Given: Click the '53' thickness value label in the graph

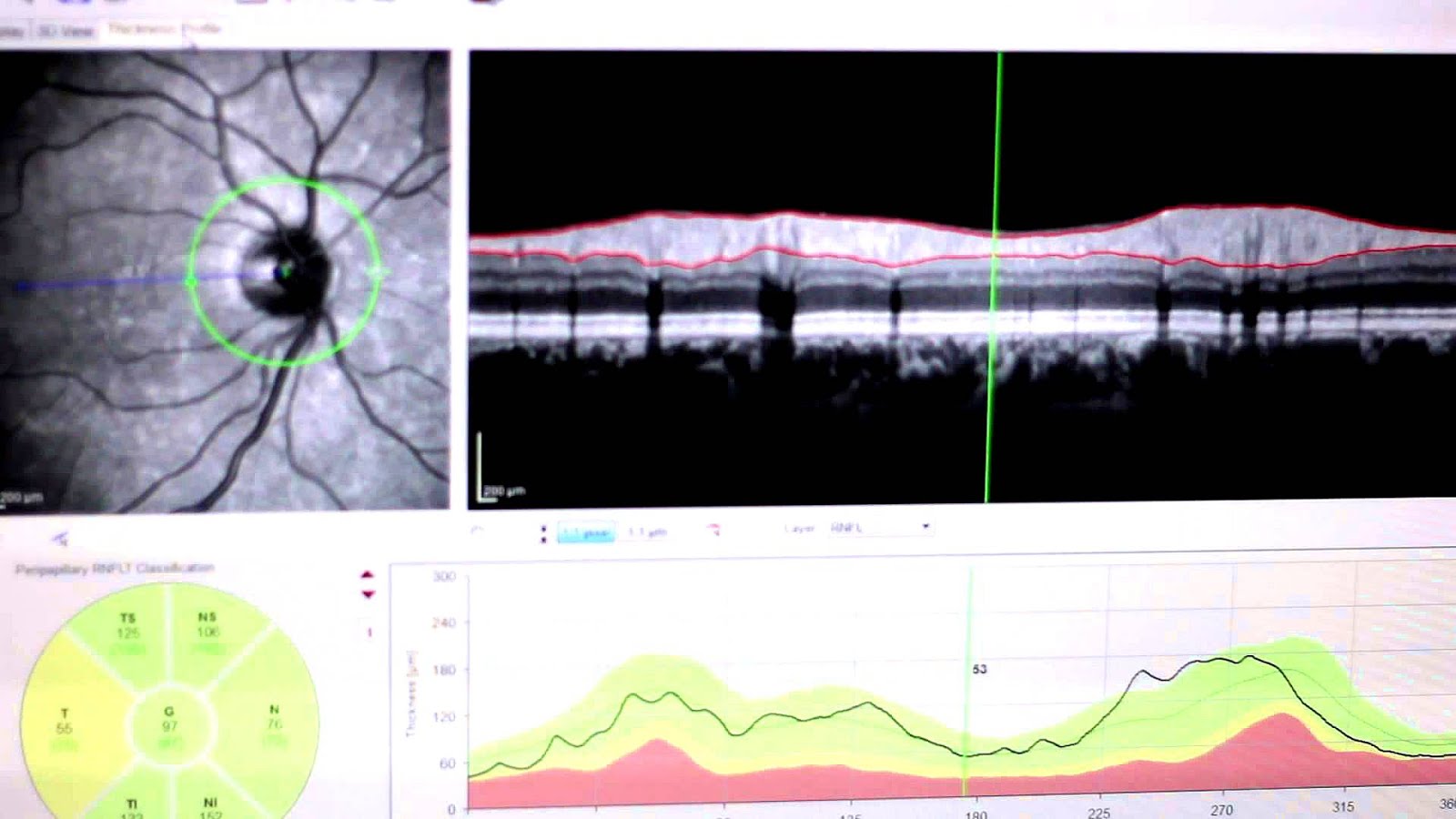Looking at the screenshot, I should pyautogui.click(x=979, y=669).
